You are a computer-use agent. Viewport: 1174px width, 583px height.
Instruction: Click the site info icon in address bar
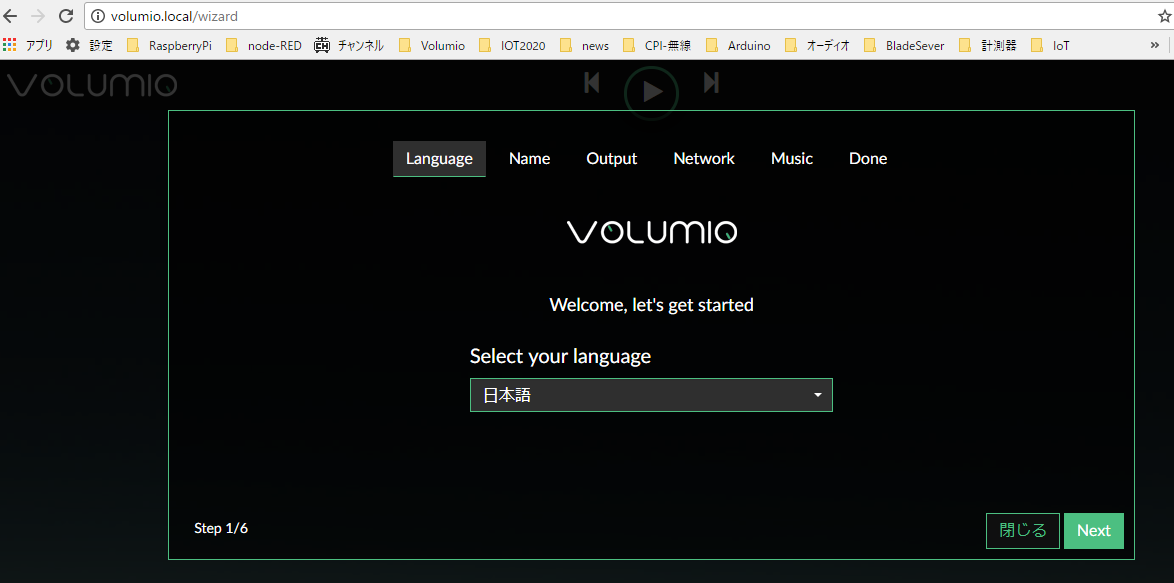(x=99, y=16)
